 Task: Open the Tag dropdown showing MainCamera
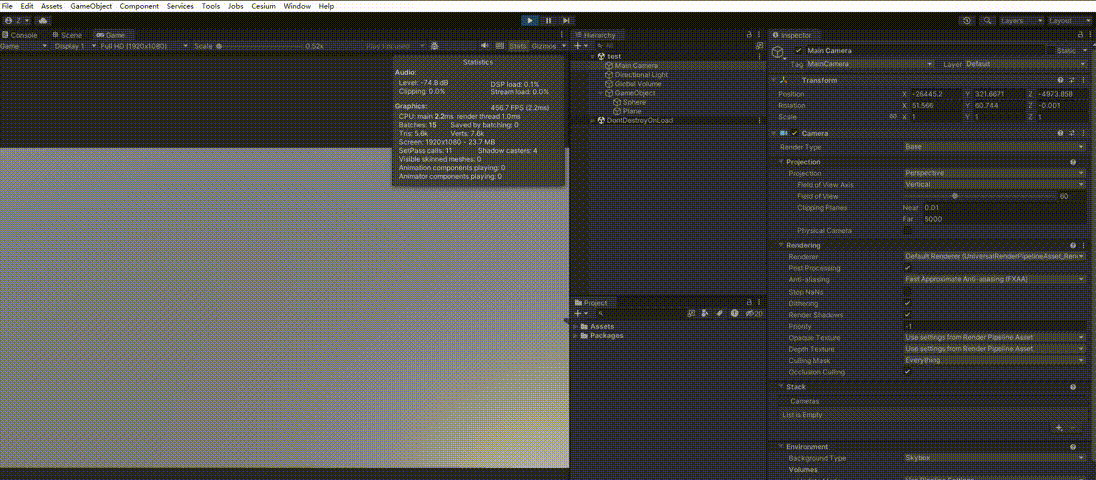869,64
